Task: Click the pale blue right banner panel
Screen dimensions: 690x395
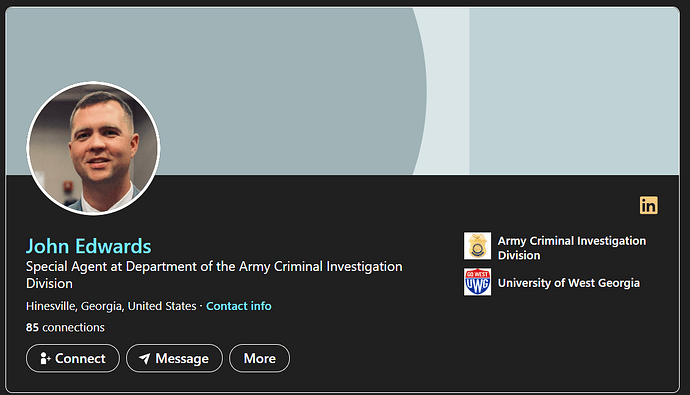Action: (574, 91)
